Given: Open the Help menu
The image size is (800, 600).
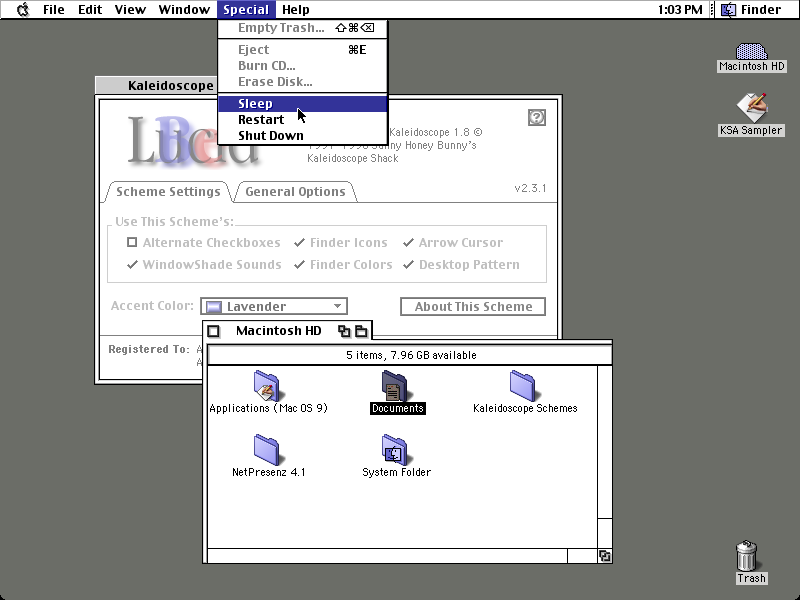Looking at the screenshot, I should (296, 10).
